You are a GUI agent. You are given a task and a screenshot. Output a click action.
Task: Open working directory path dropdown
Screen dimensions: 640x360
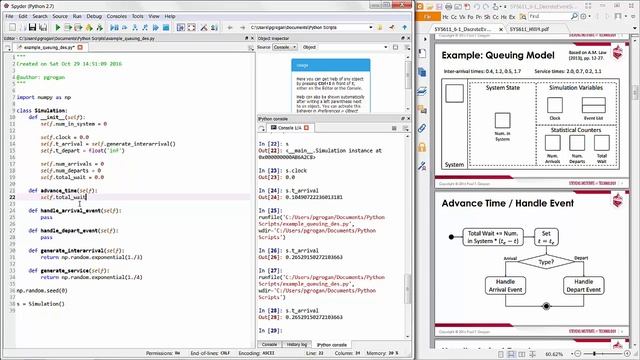pos(370,27)
